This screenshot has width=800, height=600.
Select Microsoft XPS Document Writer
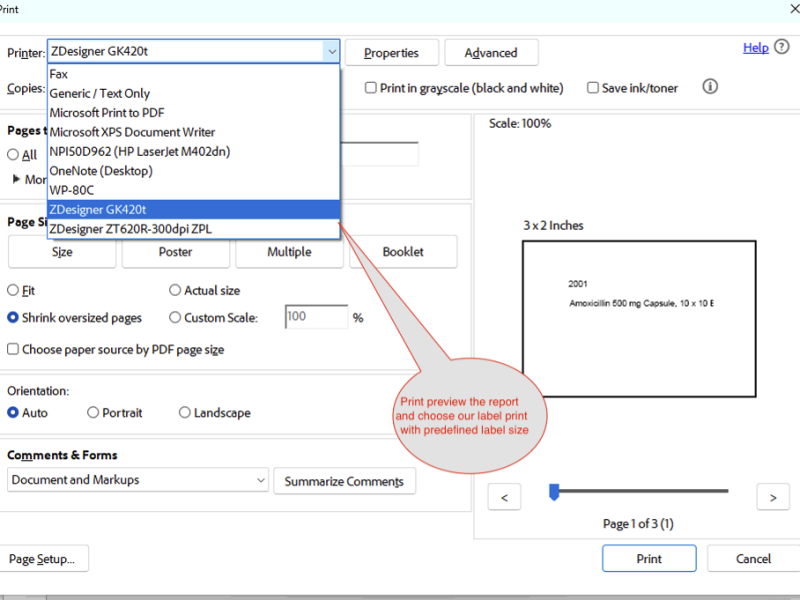click(193, 132)
